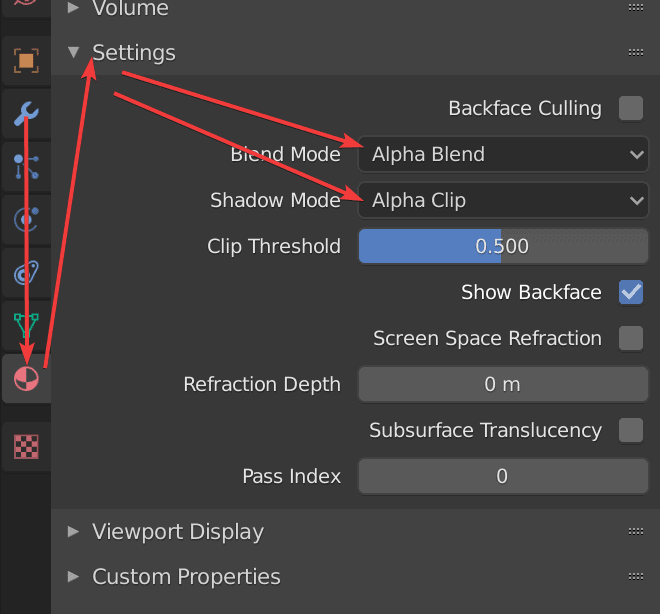
Task: Open the Object Data mesh tab
Action: pos(25,324)
